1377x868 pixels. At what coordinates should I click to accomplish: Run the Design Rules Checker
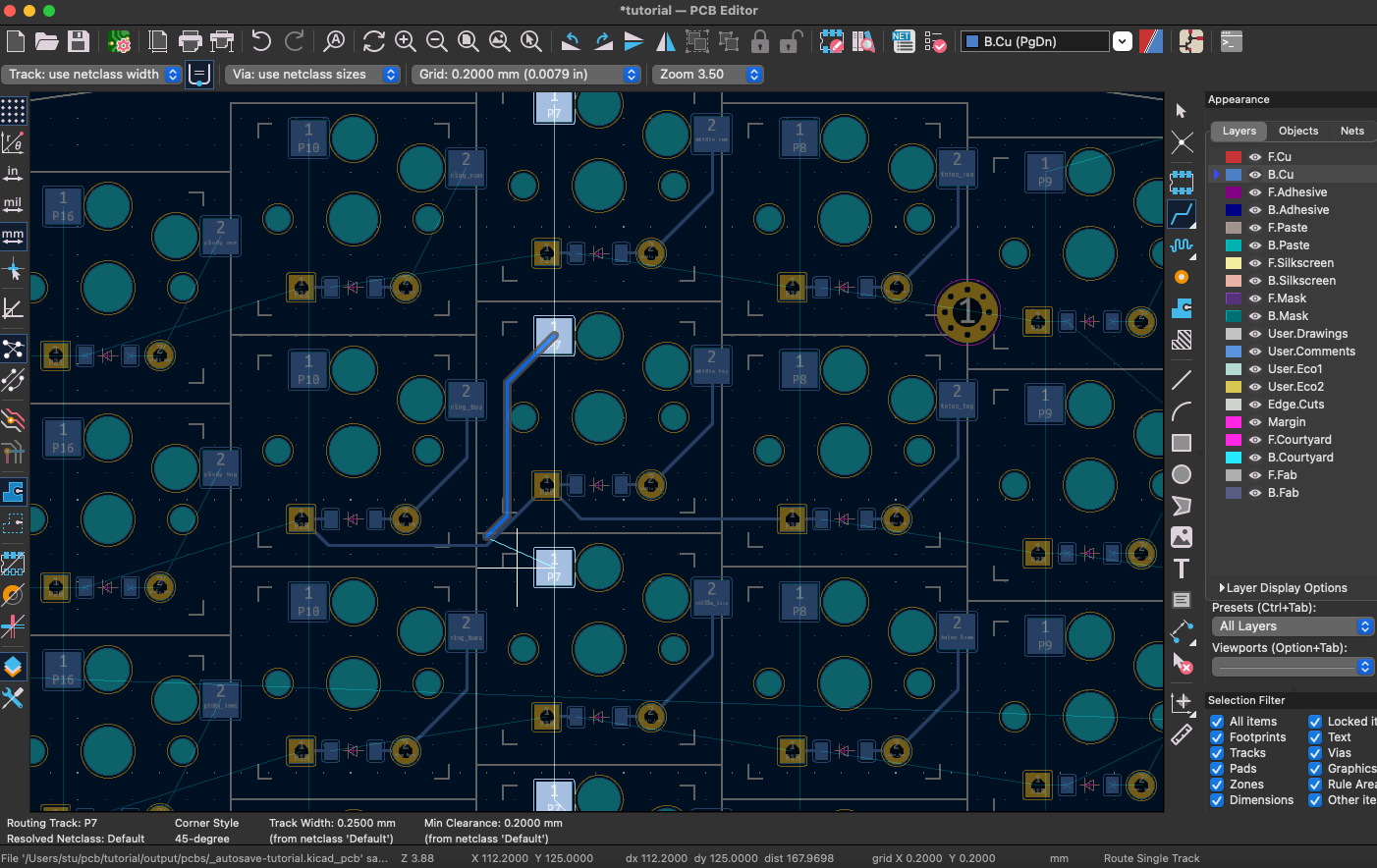click(936, 41)
